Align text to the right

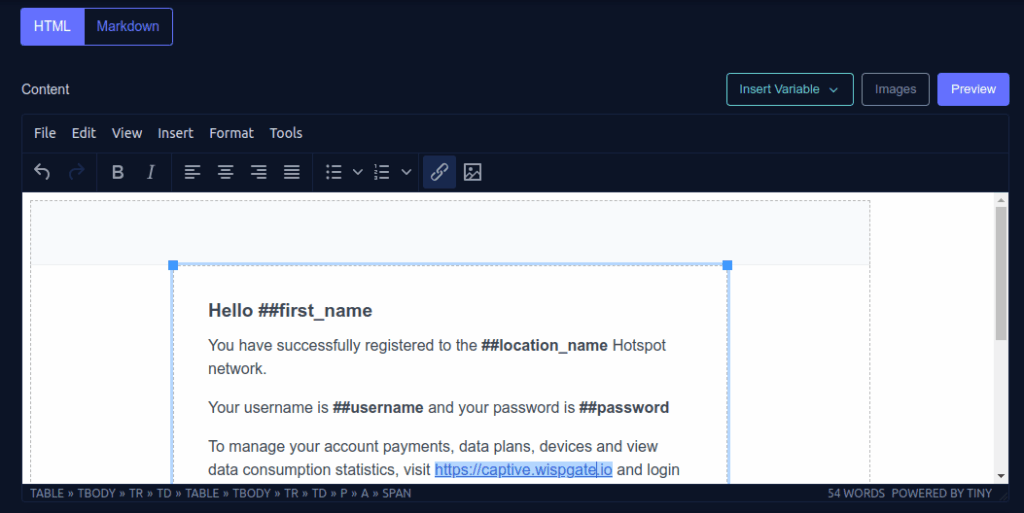coord(259,172)
